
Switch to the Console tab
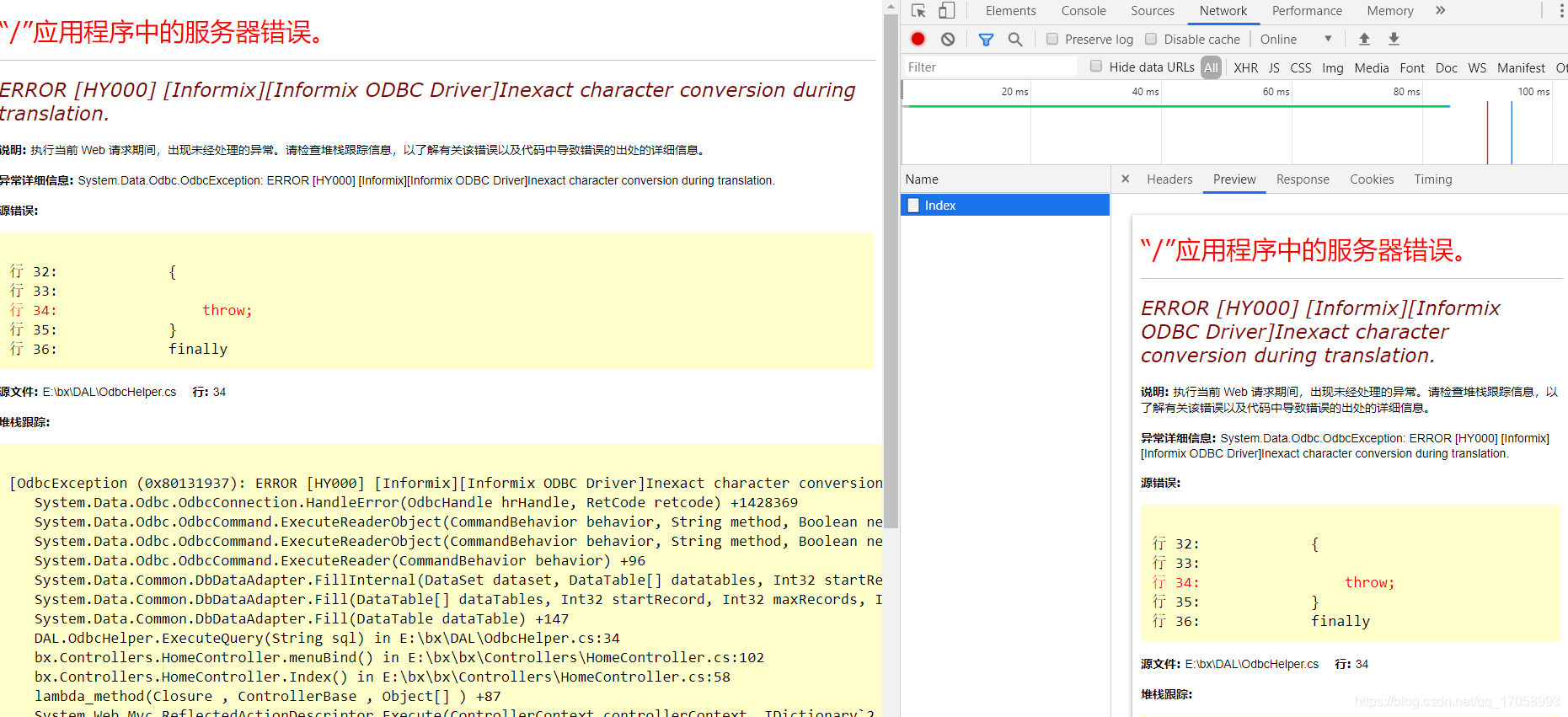pyautogui.click(x=1084, y=11)
